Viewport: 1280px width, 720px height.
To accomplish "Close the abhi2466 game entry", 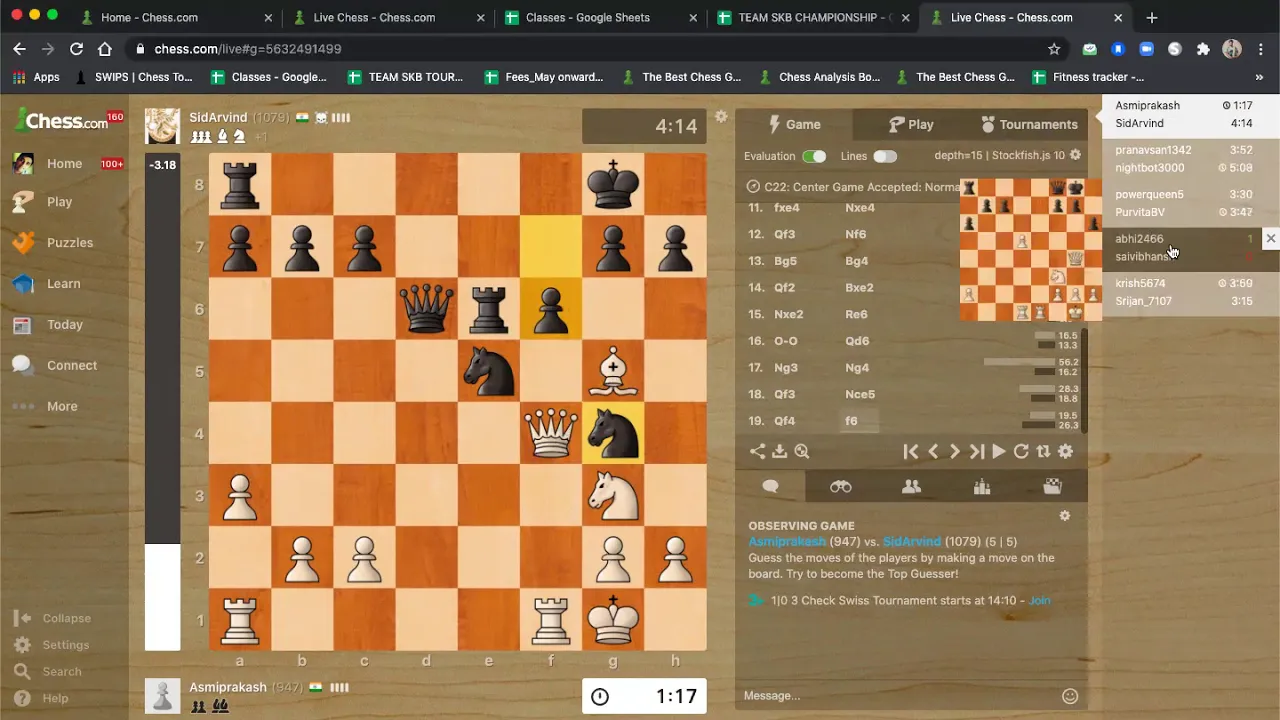I will point(1270,238).
